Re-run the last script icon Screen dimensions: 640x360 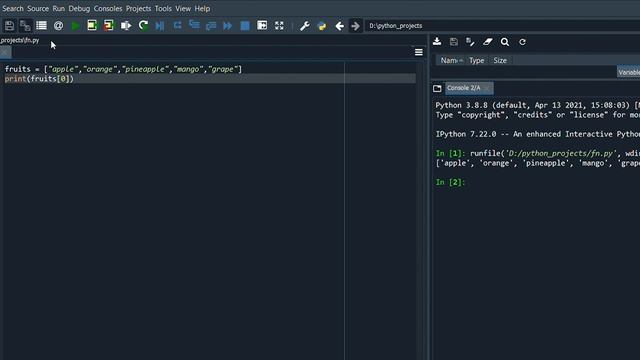(143, 26)
